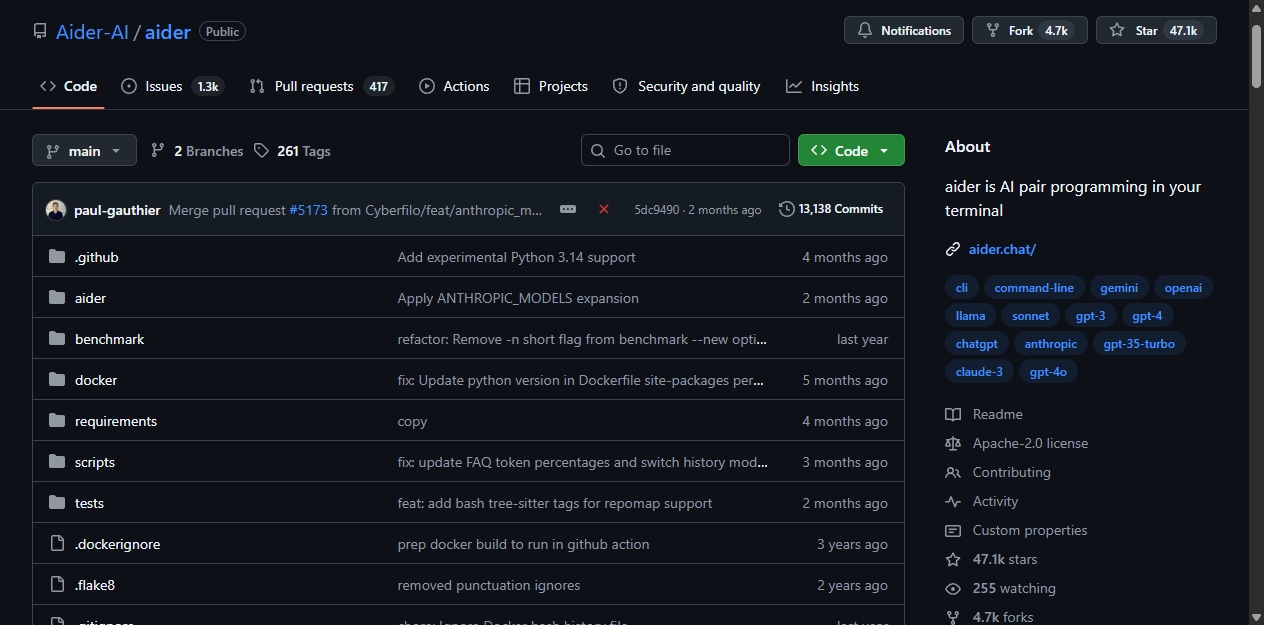
Task: Click the repository icon beside Aider-AI
Action: pos(40,31)
